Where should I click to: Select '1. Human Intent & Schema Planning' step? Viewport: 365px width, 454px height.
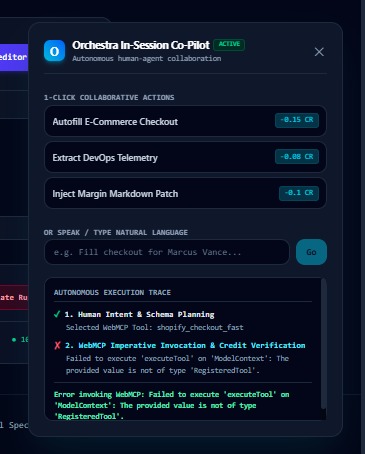tap(139, 314)
